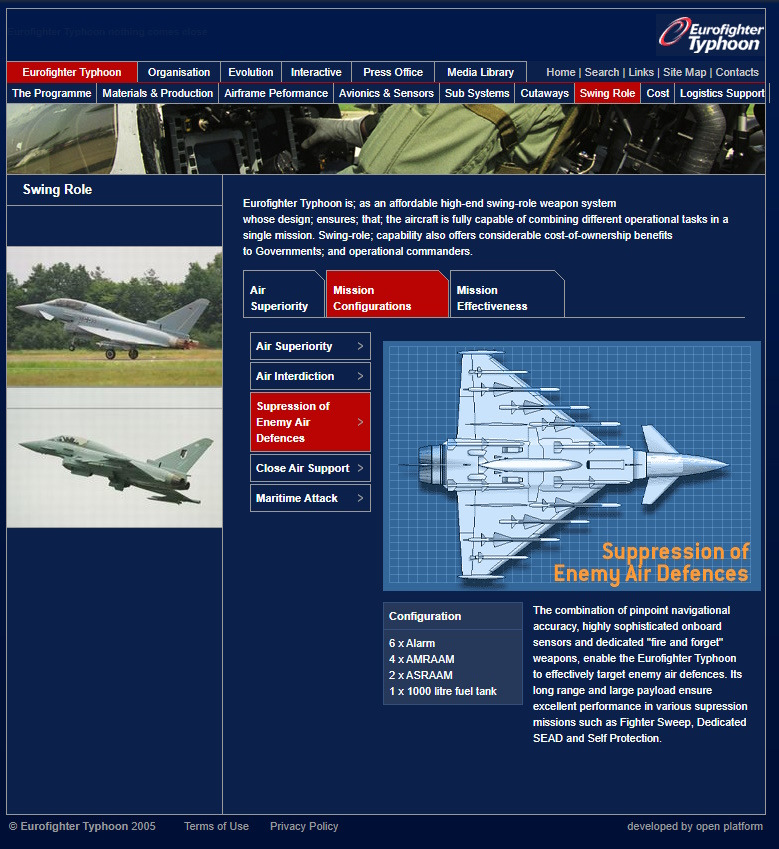Open the Eurofighter Typhoon main tab
This screenshot has height=849, width=779.
pos(72,72)
